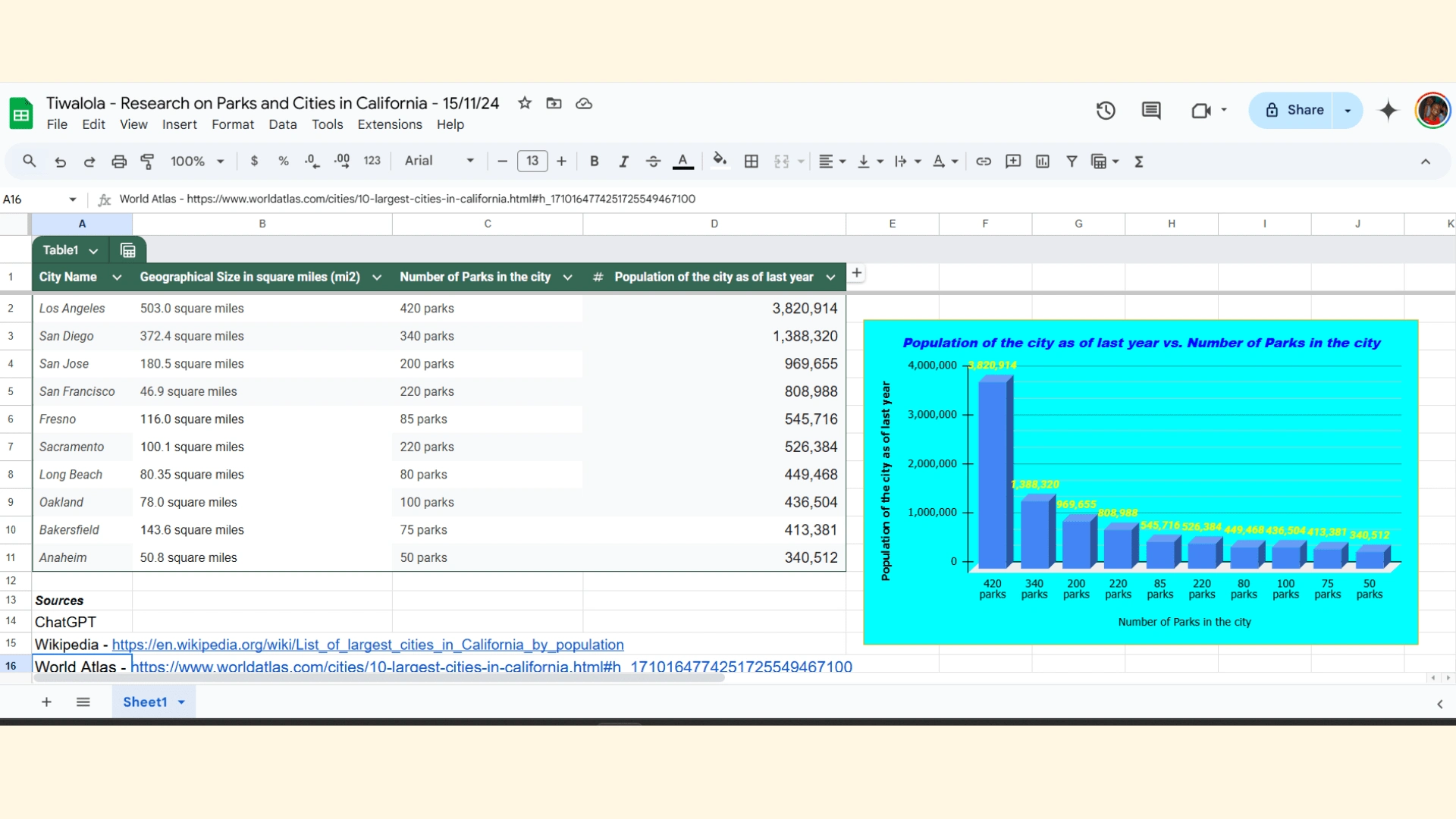Open the fill color paint bucket

pyautogui.click(x=720, y=160)
